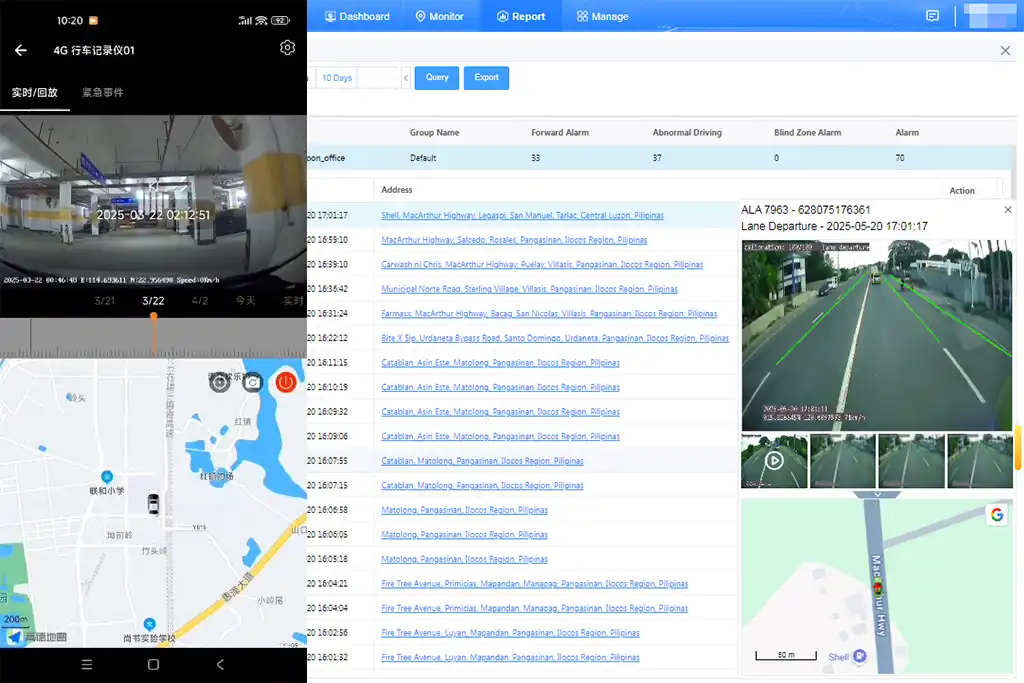Click the Google logo on the map
The width and height of the screenshot is (1024, 683).
coord(997,515)
